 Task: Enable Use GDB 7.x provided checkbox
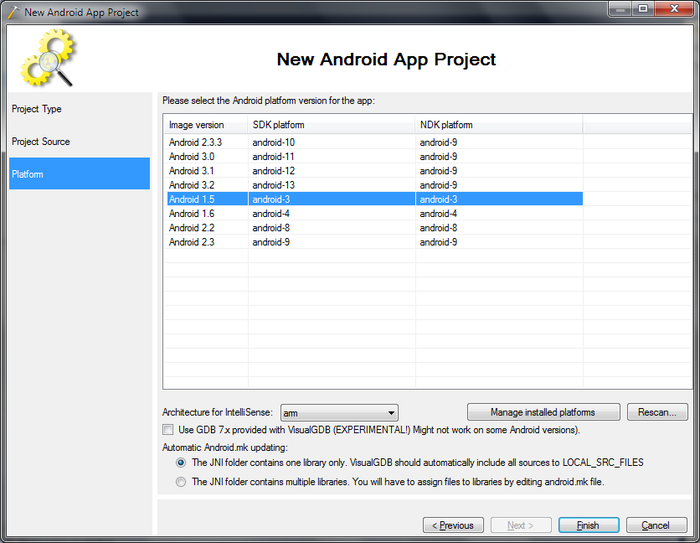tap(168, 430)
